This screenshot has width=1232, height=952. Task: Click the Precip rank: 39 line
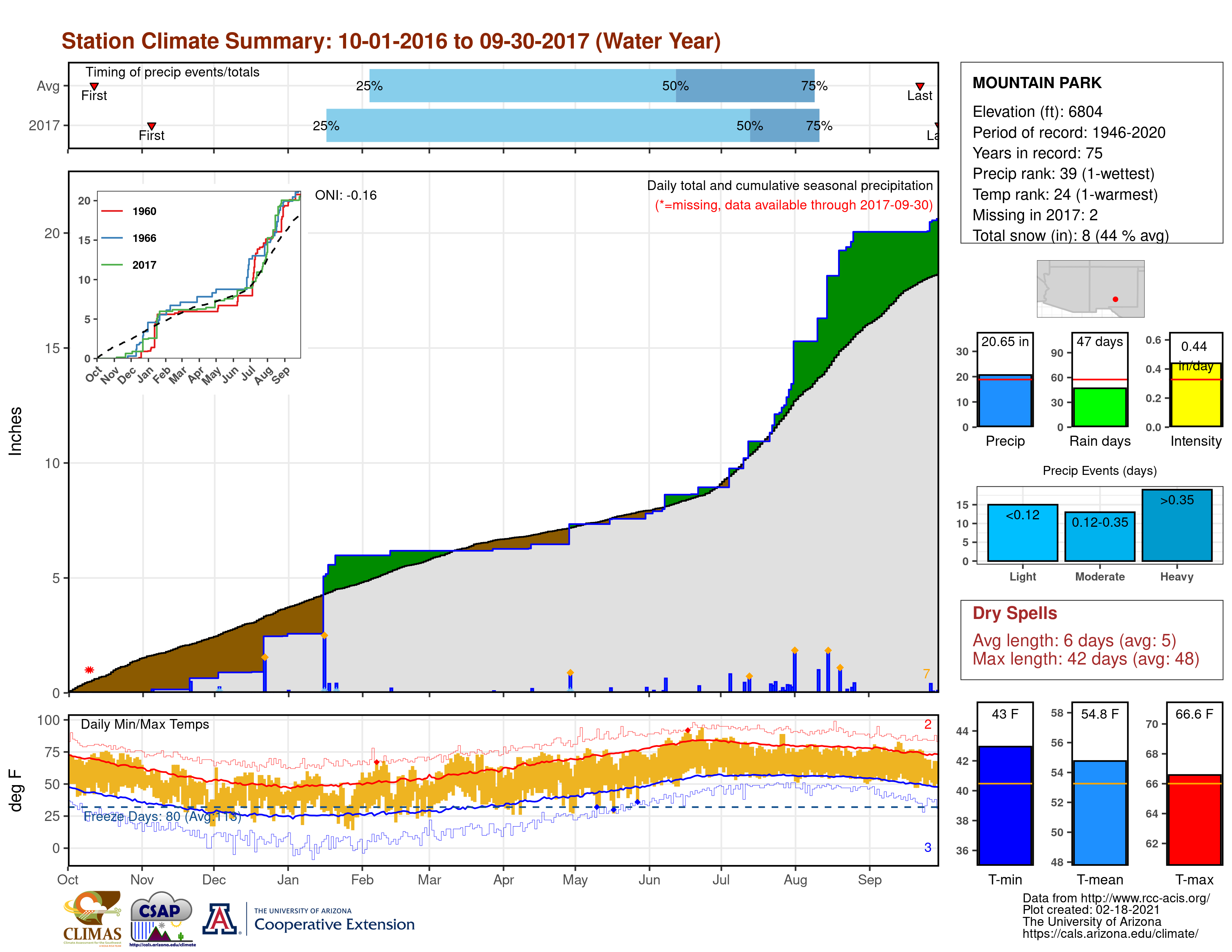click(1063, 174)
